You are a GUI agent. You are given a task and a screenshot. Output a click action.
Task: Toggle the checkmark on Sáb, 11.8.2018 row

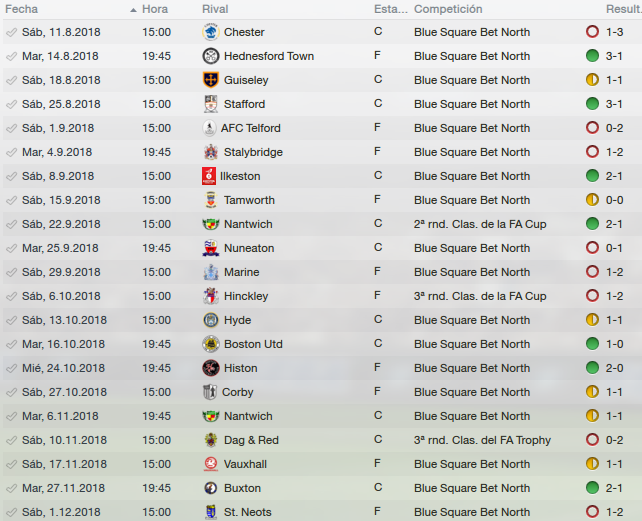[x=11, y=32]
